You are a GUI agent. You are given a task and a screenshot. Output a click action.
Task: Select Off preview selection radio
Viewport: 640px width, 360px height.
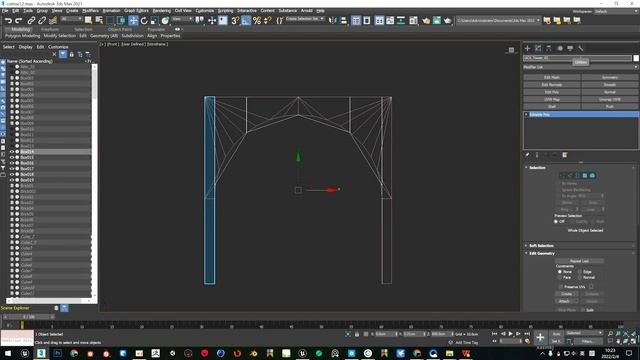pyautogui.click(x=556, y=222)
